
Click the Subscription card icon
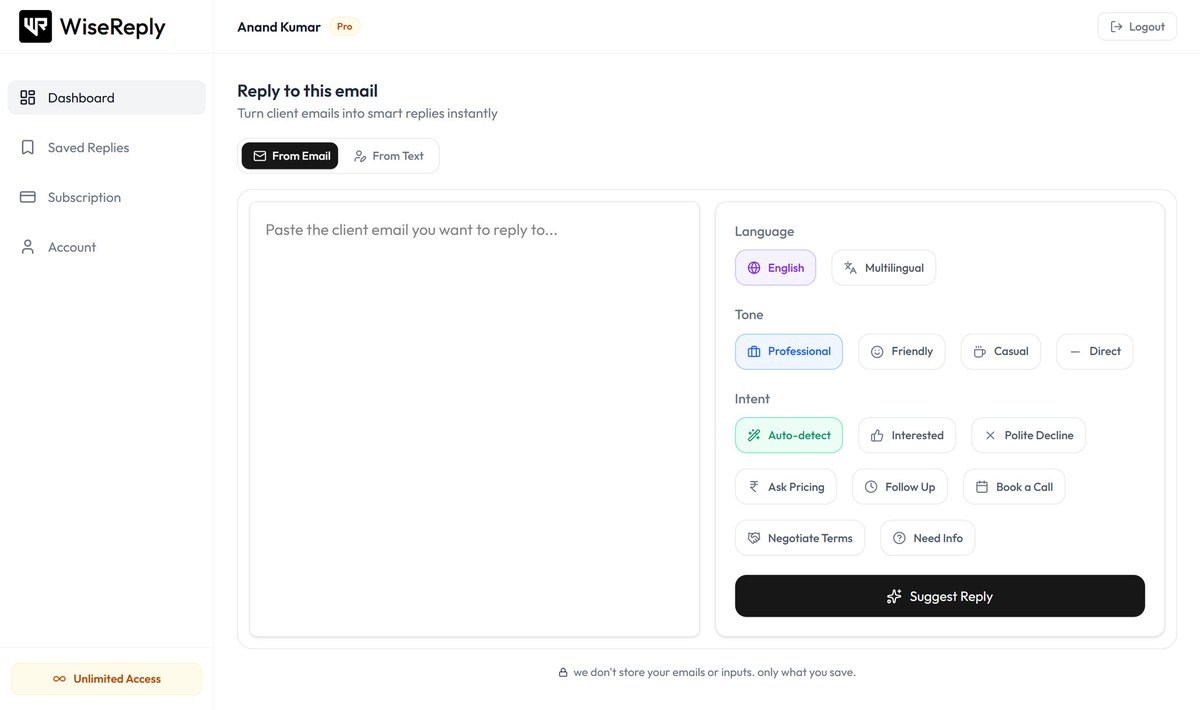tap(28, 197)
